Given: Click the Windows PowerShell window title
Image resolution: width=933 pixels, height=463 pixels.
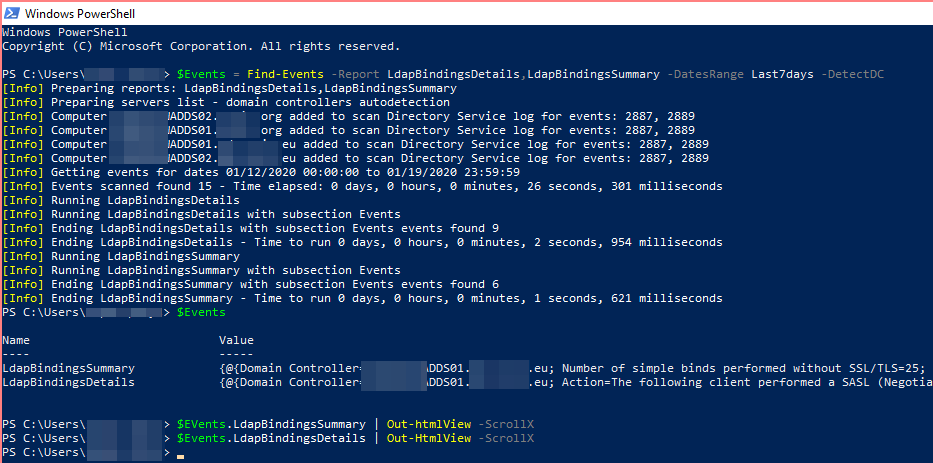Looking at the screenshot, I should (x=80, y=13).
